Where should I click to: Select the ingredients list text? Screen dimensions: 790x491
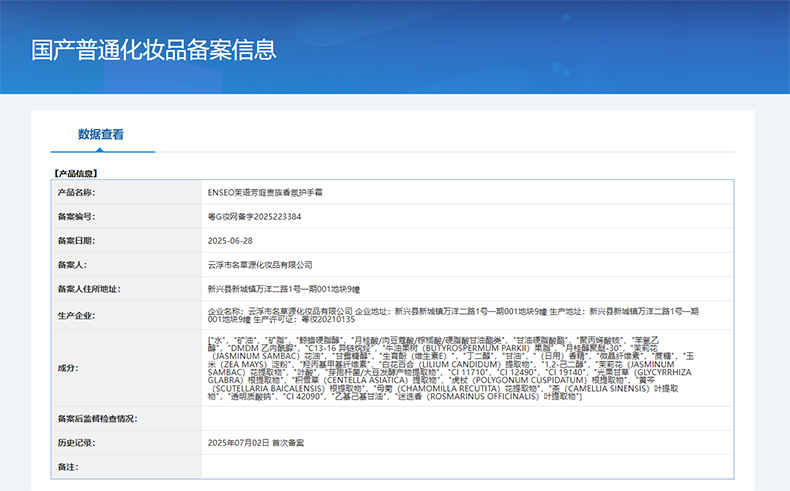(x=451, y=368)
